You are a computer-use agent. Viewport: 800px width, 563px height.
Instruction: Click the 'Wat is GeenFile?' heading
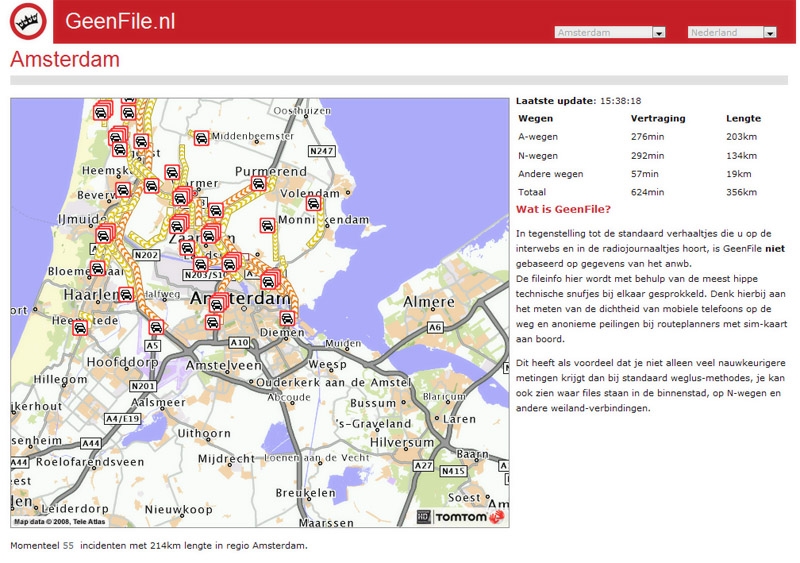tap(563, 210)
